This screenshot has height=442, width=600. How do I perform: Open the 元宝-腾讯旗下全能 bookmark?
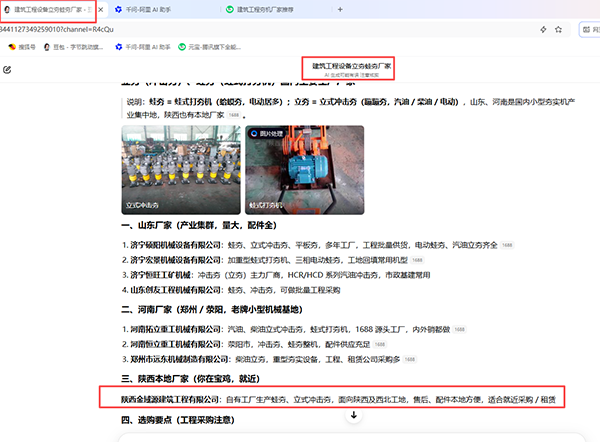210,47
